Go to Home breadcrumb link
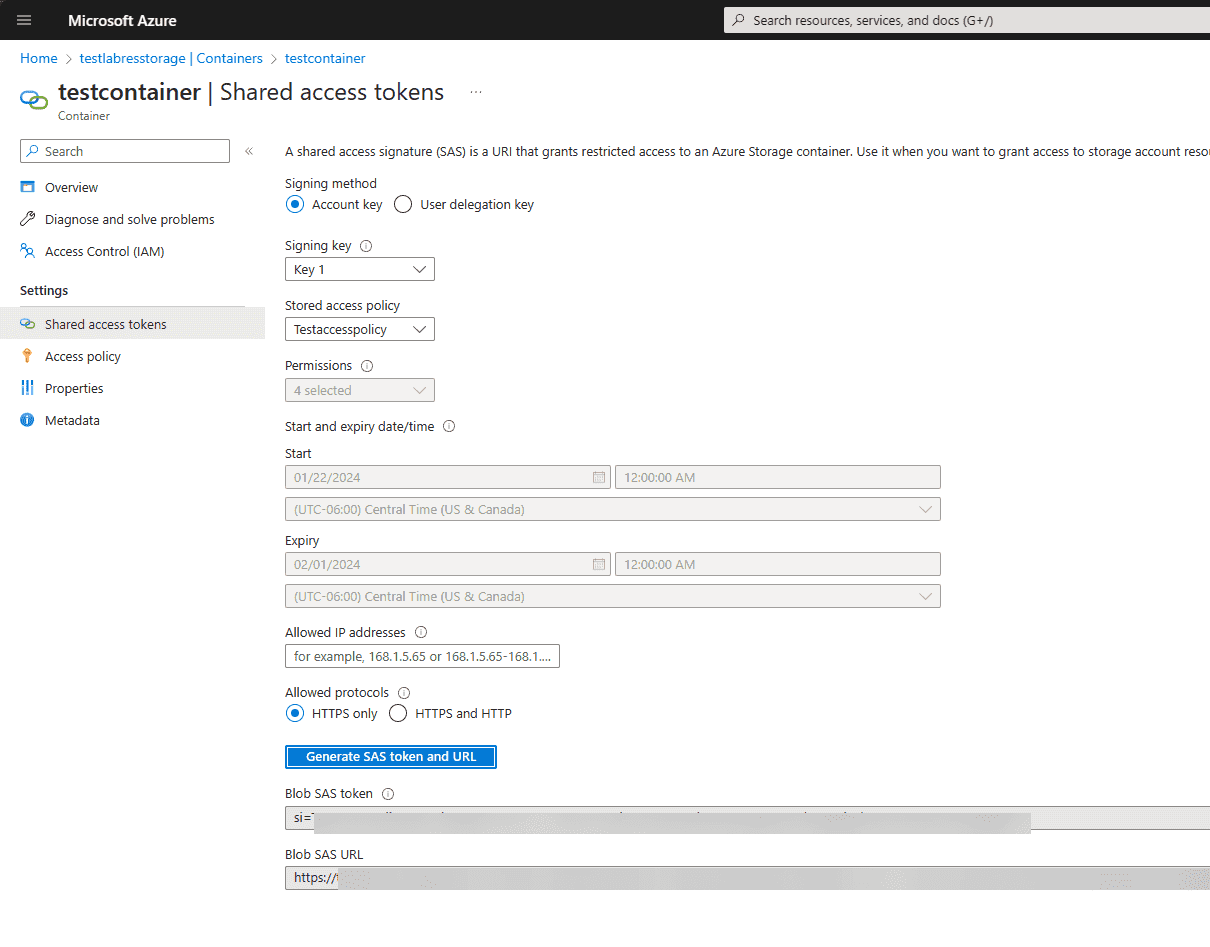 pyautogui.click(x=39, y=59)
